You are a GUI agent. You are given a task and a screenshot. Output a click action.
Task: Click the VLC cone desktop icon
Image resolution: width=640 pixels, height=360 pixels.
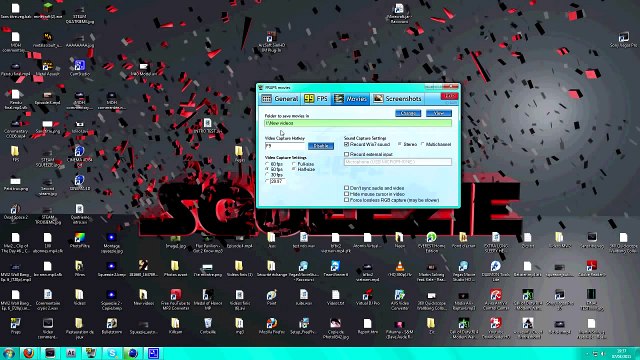(x=400, y=267)
